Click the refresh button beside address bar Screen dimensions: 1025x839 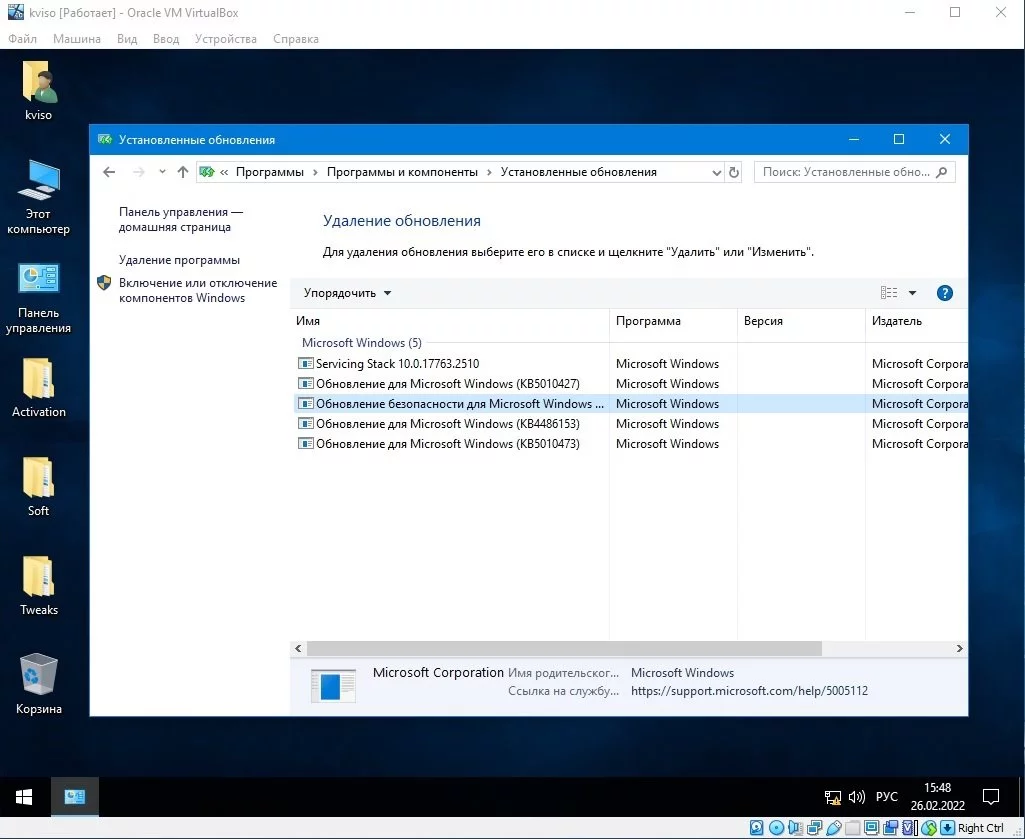click(734, 172)
